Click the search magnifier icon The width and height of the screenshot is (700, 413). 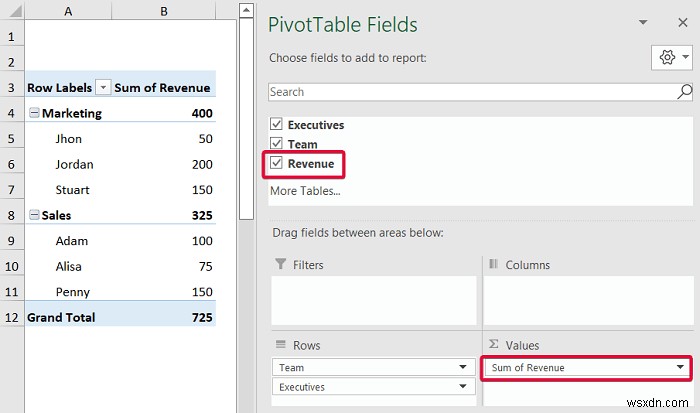coord(684,92)
